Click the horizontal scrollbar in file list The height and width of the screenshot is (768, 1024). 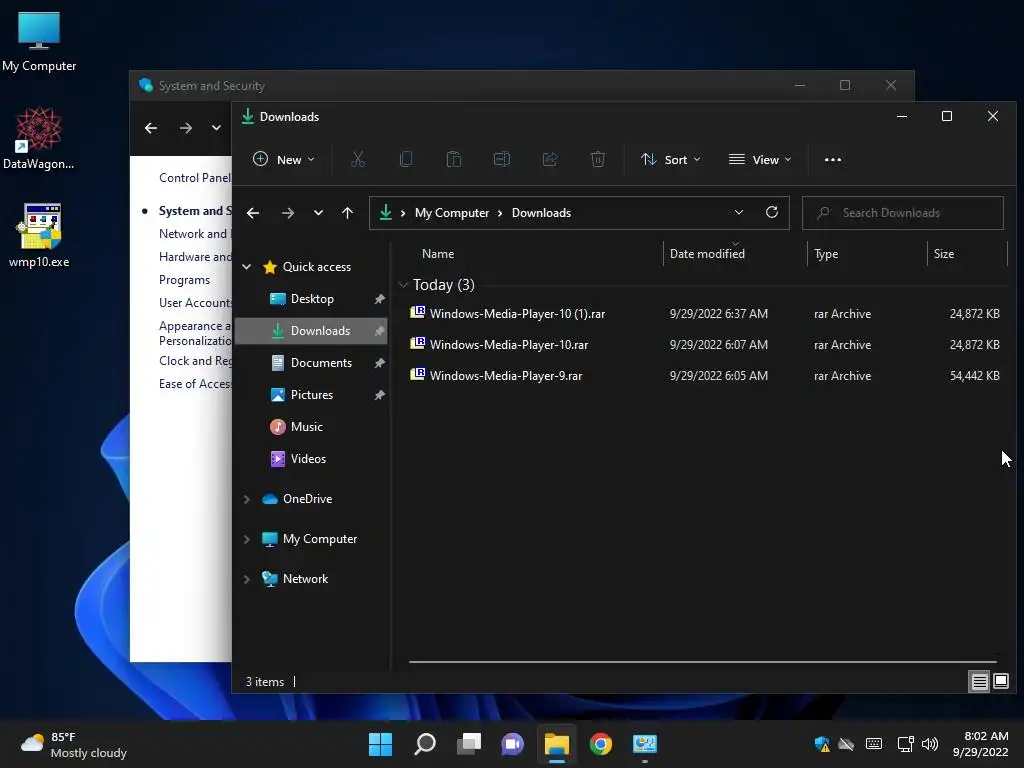(703, 662)
